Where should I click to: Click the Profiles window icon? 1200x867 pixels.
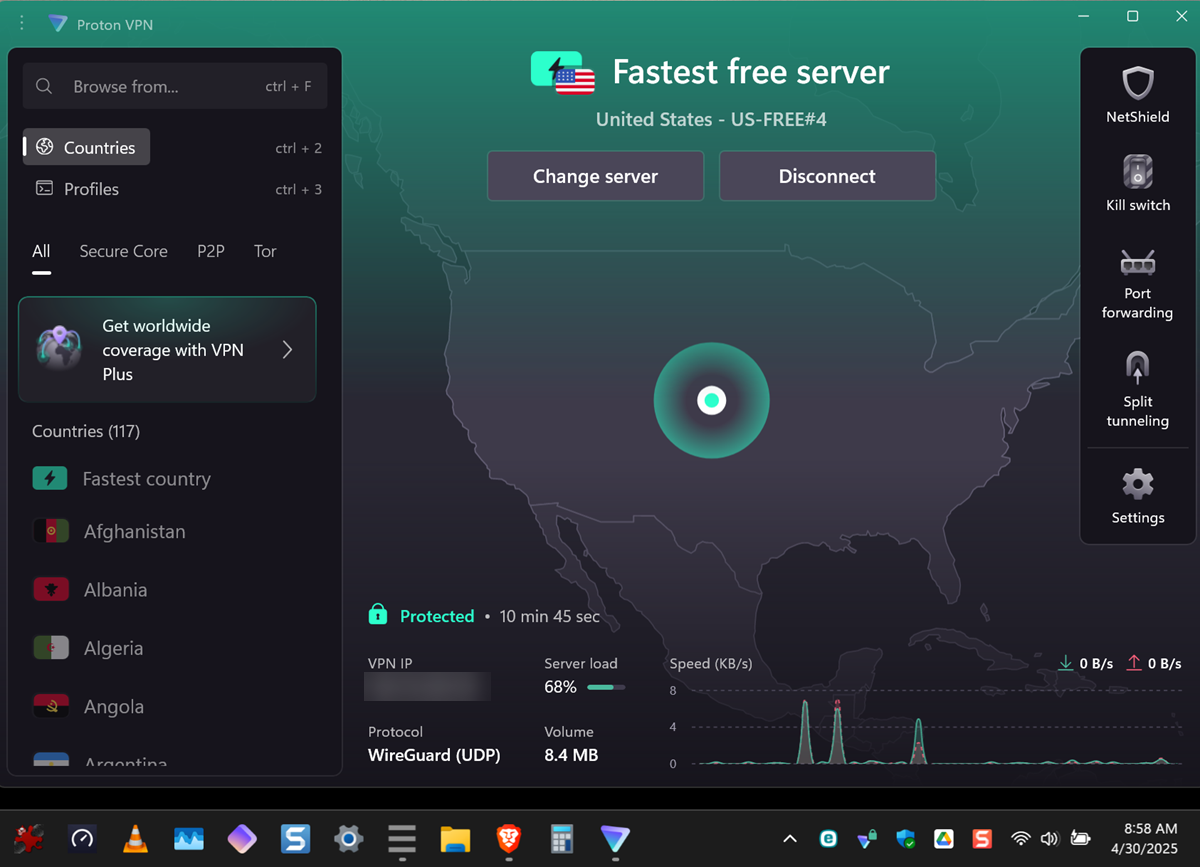tap(44, 188)
